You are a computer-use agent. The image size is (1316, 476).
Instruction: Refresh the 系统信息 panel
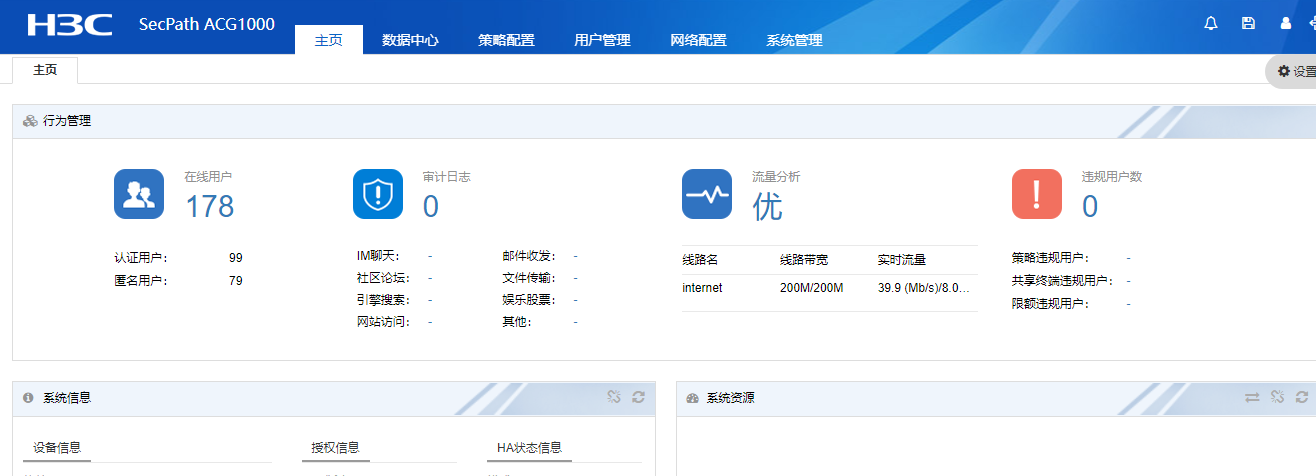pyautogui.click(x=638, y=397)
